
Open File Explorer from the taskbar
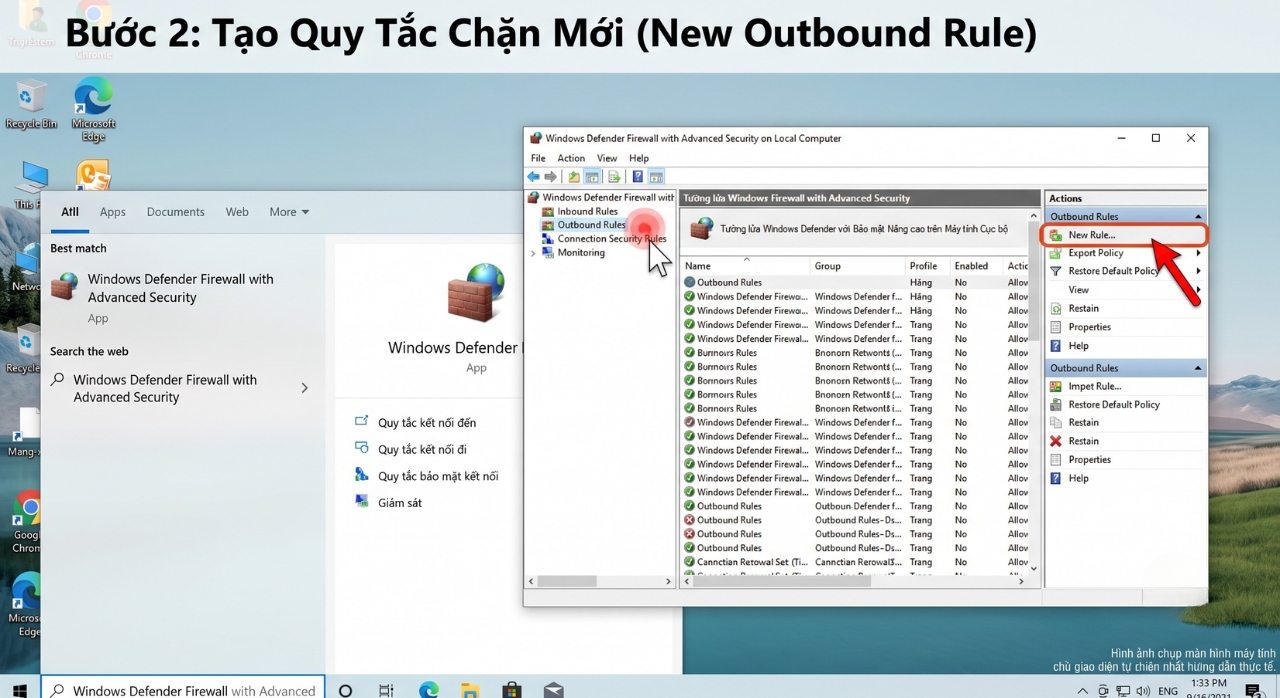click(470, 690)
